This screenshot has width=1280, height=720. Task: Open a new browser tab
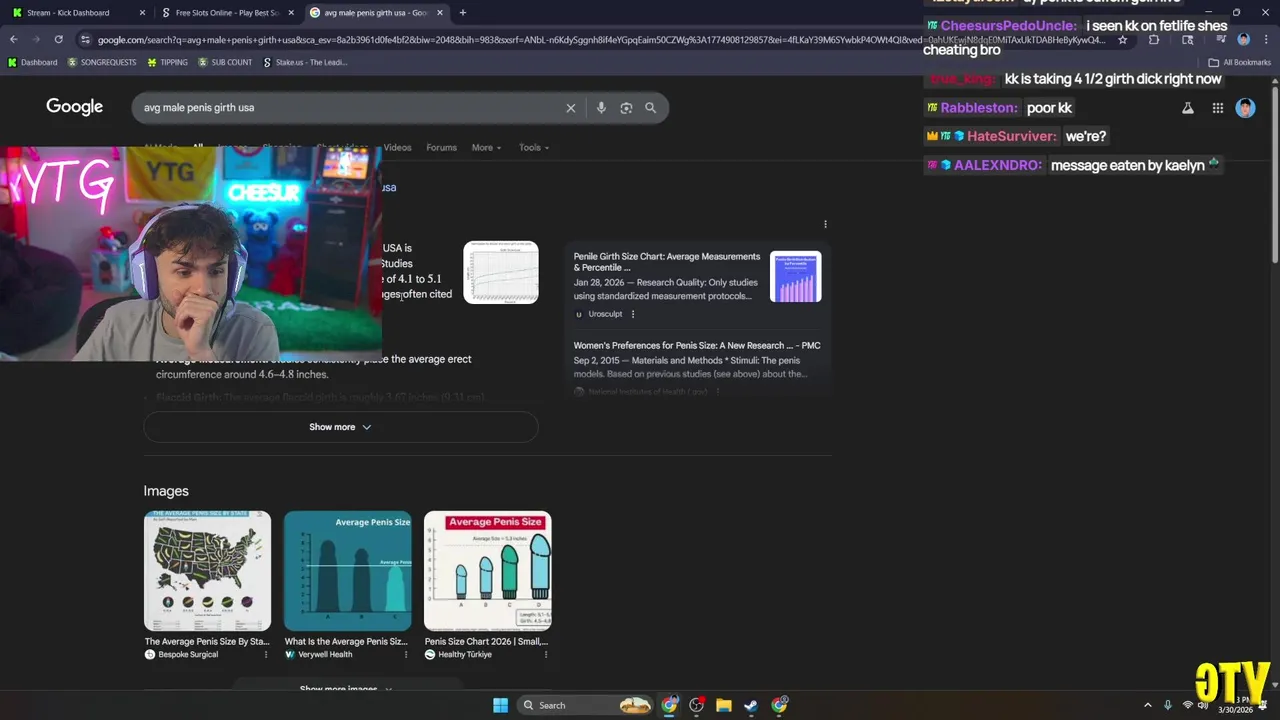tap(462, 13)
